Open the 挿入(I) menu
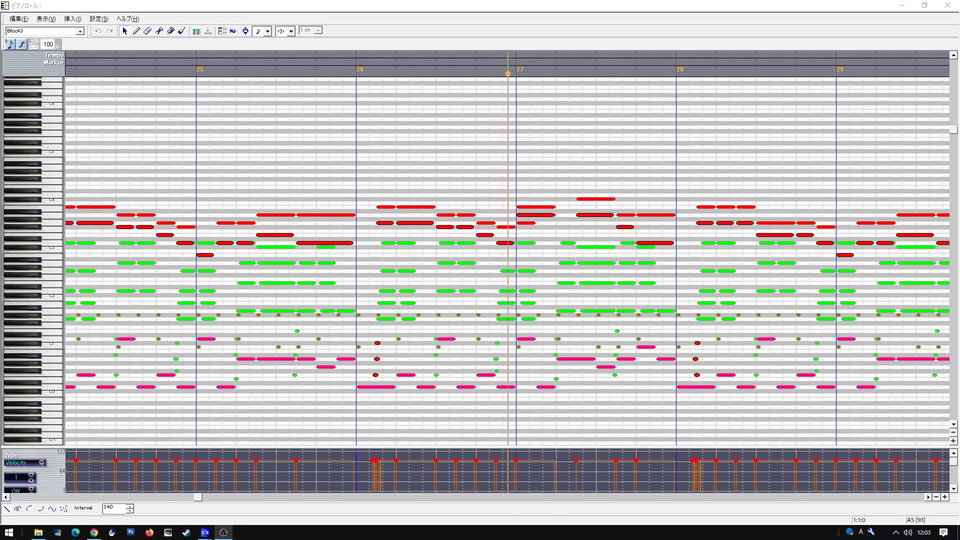The height and width of the screenshot is (540, 960). click(x=72, y=19)
